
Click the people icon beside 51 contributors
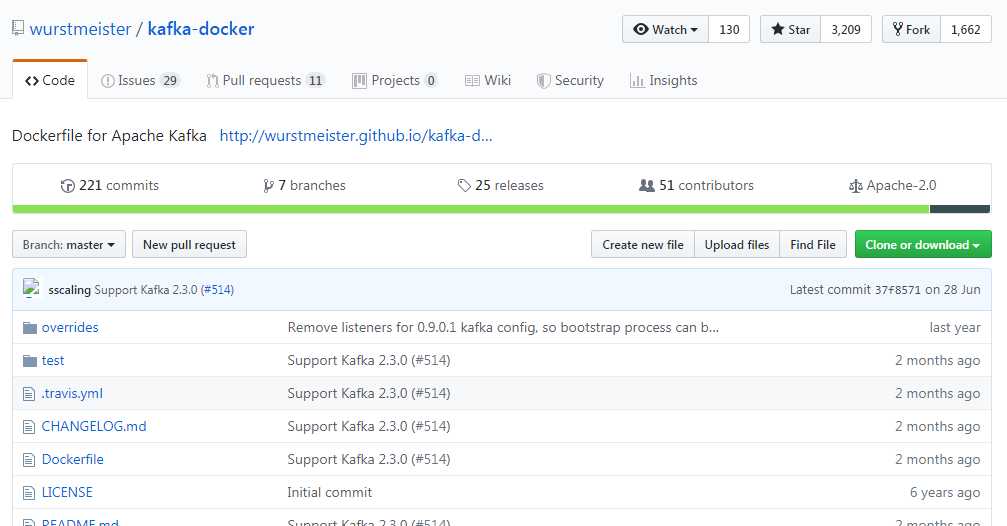(x=647, y=186)
